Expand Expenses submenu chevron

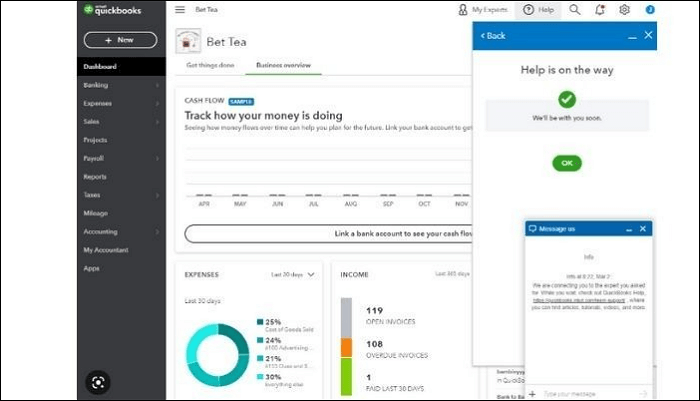[157, 103]
